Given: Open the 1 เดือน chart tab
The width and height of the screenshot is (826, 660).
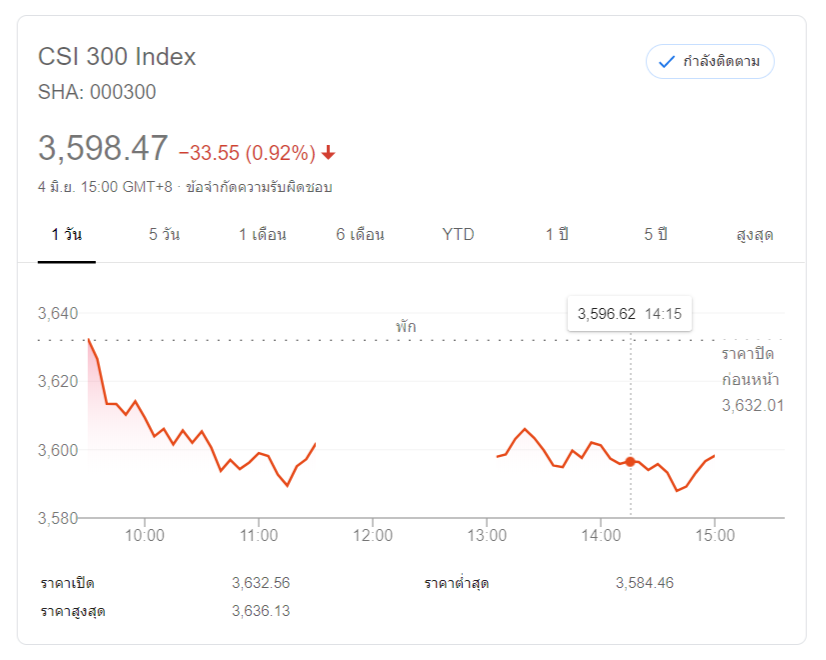Looking at the screenshot, I should pos(262,235).
